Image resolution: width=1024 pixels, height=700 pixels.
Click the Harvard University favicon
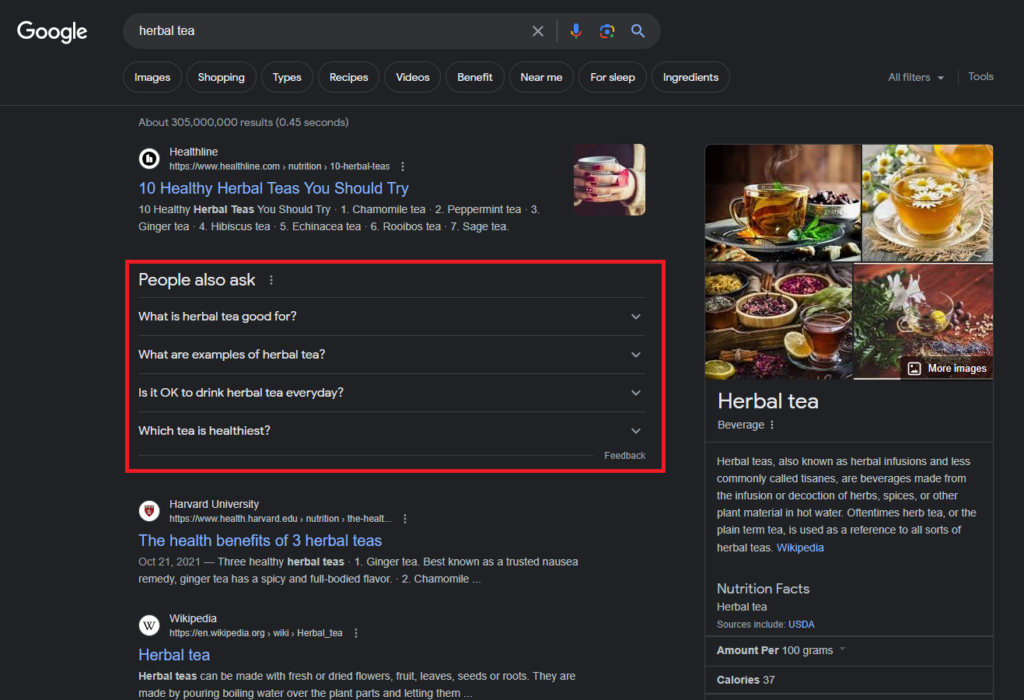[x=149, y=511]
